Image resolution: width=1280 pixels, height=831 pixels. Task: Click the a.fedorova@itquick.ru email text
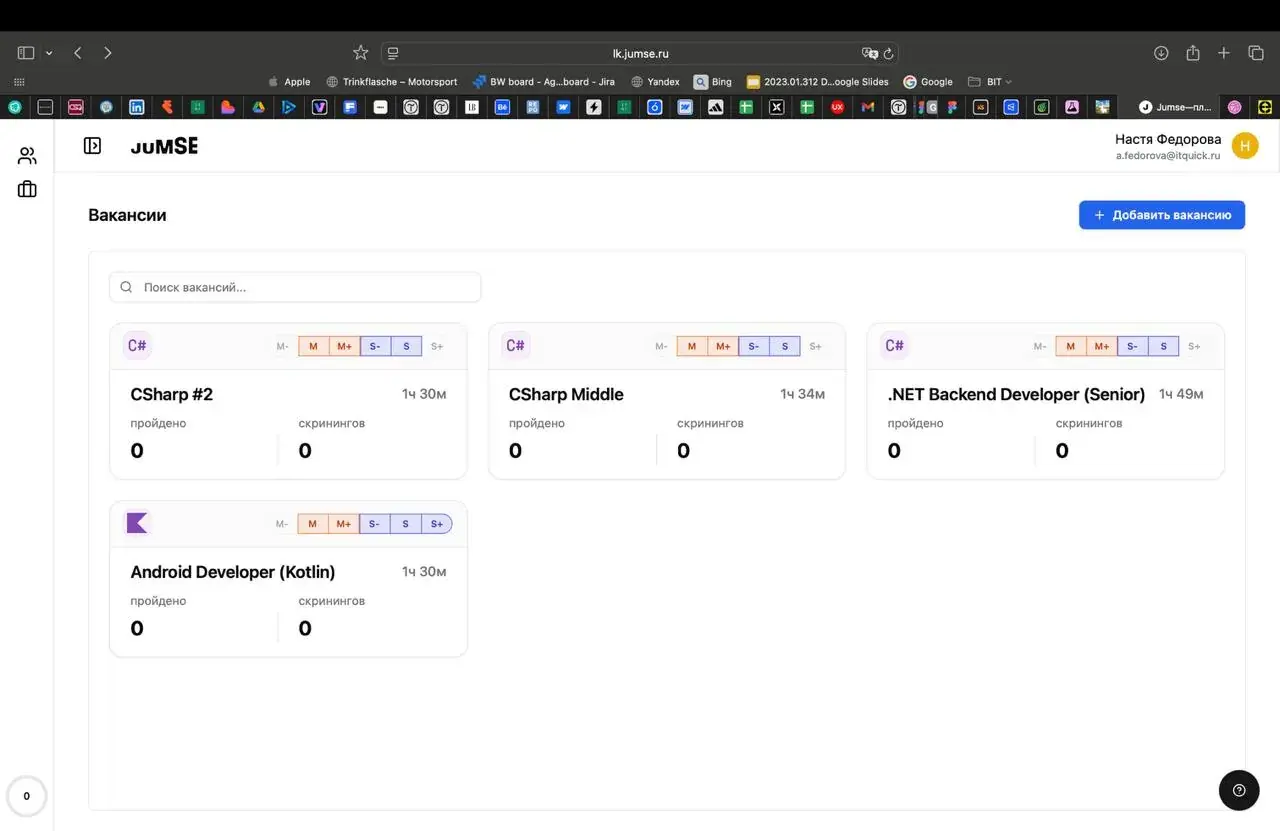pyautogui.click(x=1168, y=156)
